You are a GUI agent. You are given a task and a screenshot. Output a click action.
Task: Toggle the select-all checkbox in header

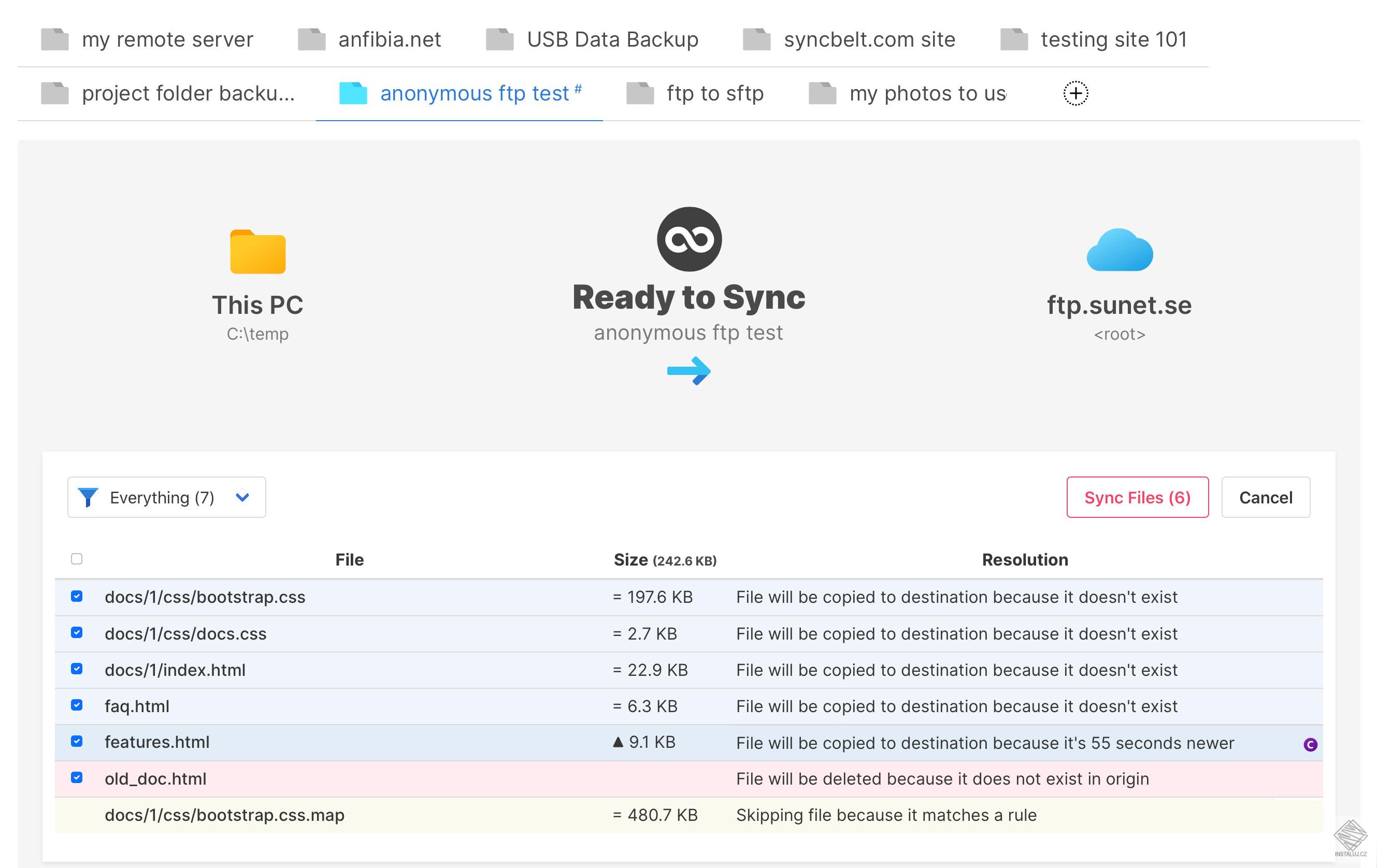coord(77,559)
